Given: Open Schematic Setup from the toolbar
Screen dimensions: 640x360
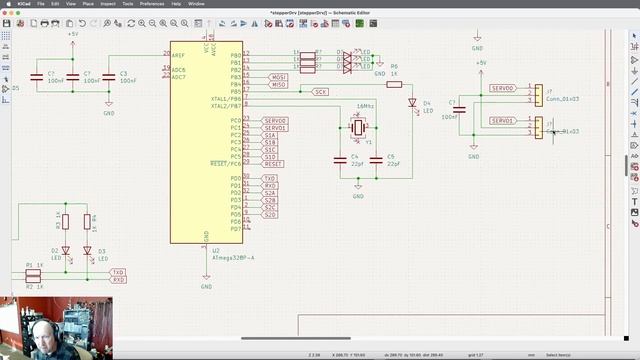Looking at the screenshot, I should click(x=20, y=23).
